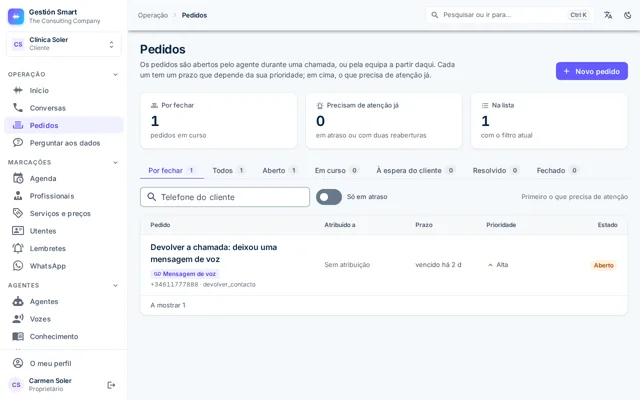Select the Pedidos sidebar icon

(18, 125)
